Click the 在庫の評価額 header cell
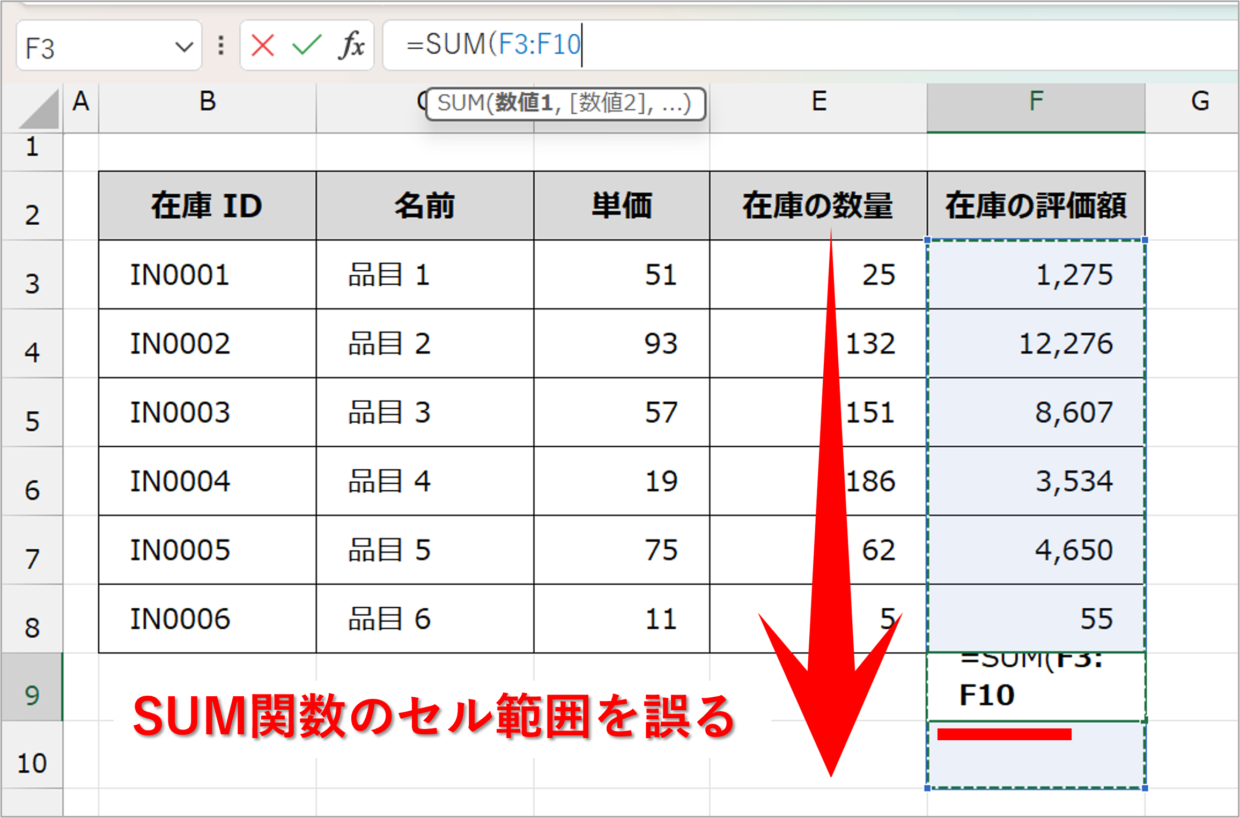The height and width of the screenshot is (818, 1240). (x=1036, y=206)
